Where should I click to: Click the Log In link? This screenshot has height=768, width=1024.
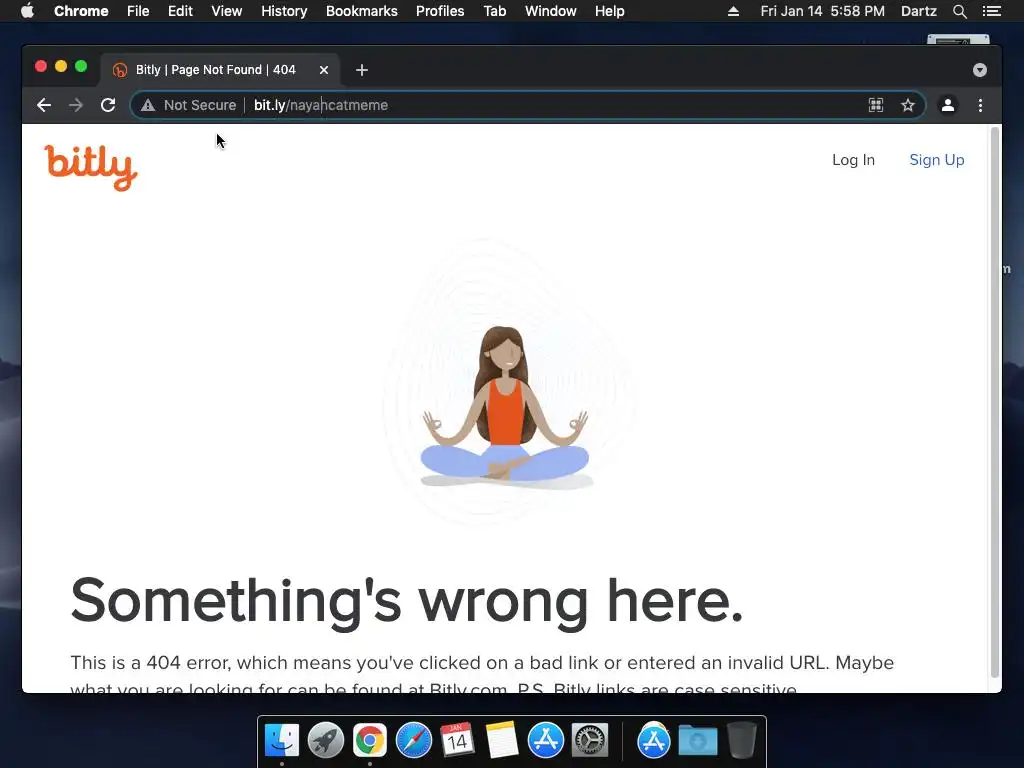coord(853,160)
